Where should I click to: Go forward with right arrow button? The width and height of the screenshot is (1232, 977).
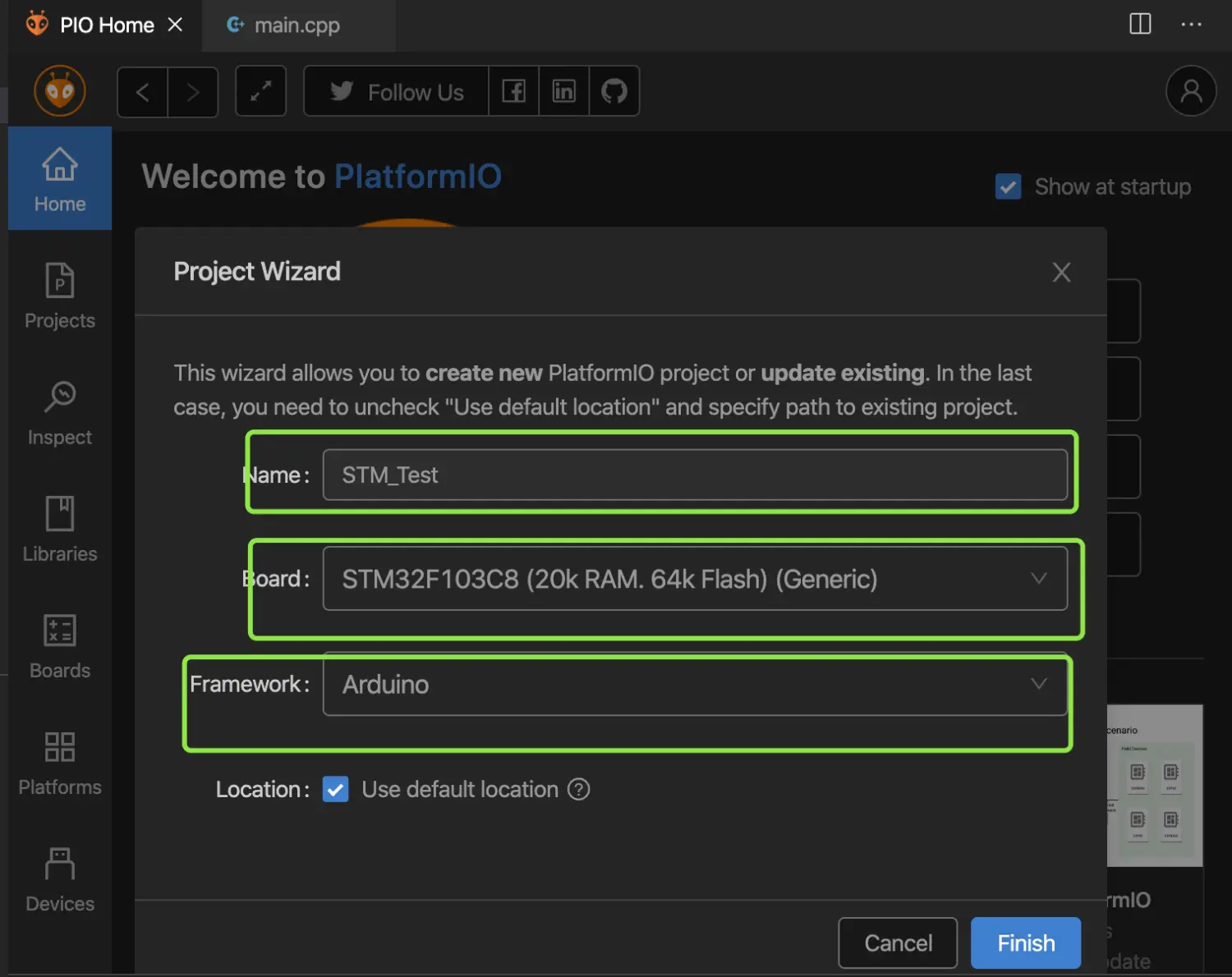193,92
